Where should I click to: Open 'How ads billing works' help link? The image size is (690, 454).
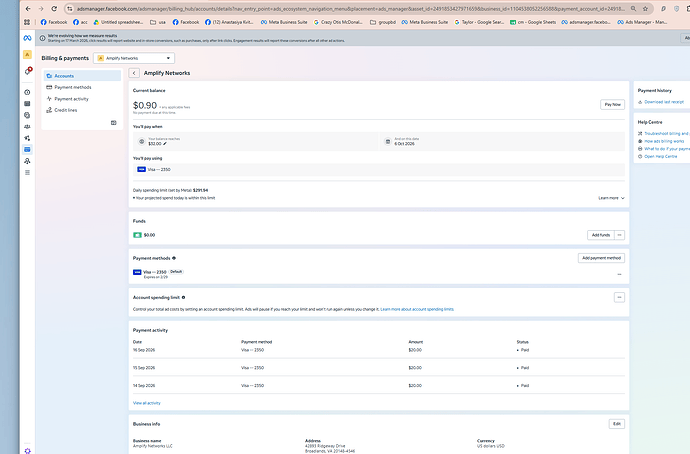point(664,141)
